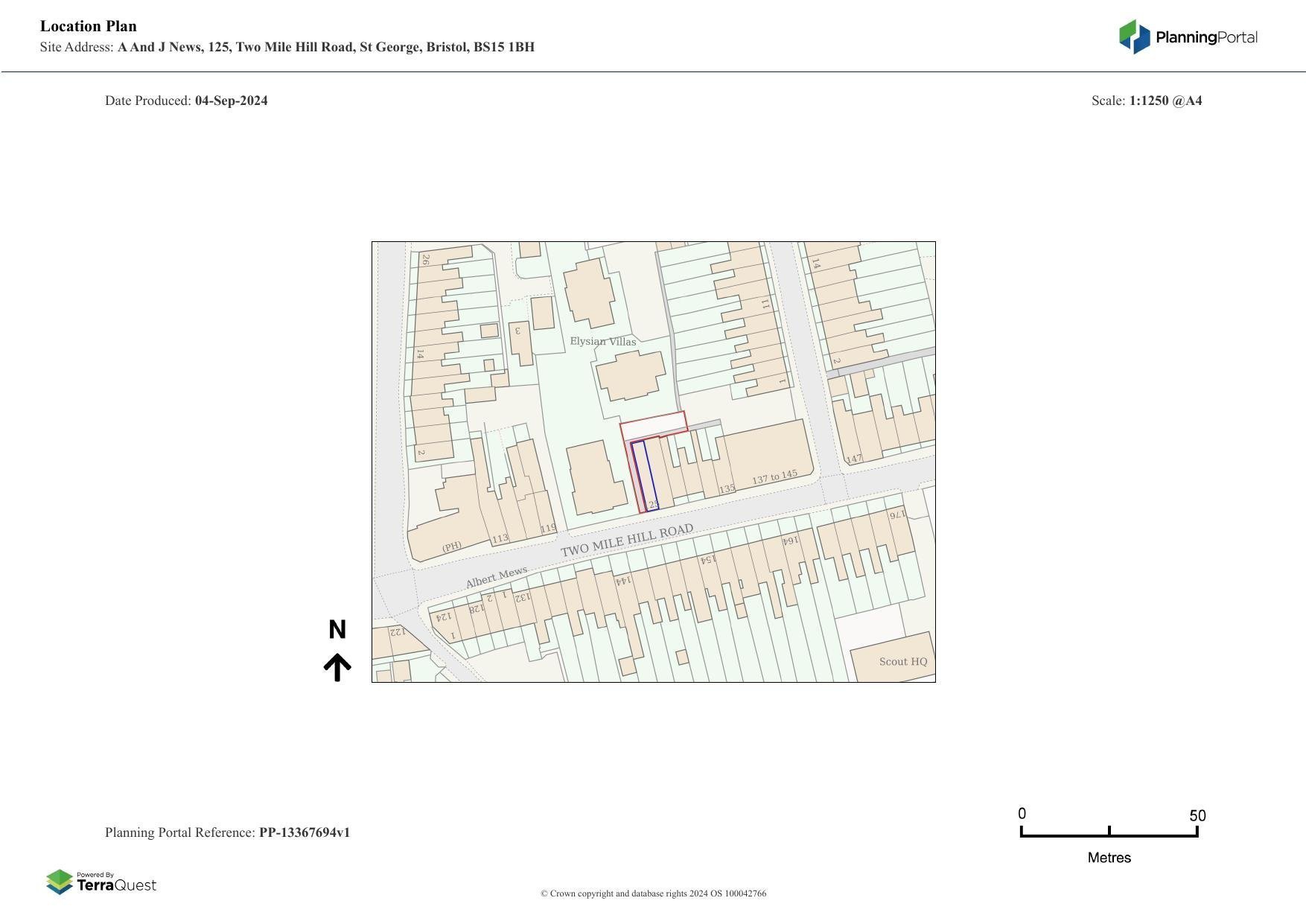This screenshot has height=924, width=1306.
Task: Click the Scout HQ building on map
Action: [894, 659]
